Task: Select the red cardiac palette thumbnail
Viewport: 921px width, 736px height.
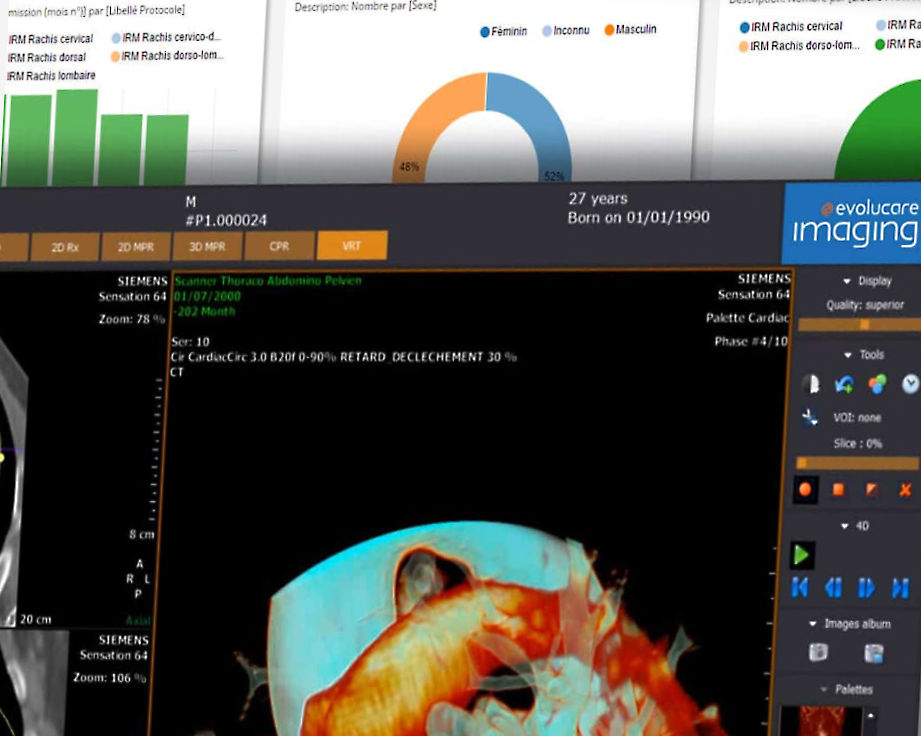Action: [x=821, y=721]
